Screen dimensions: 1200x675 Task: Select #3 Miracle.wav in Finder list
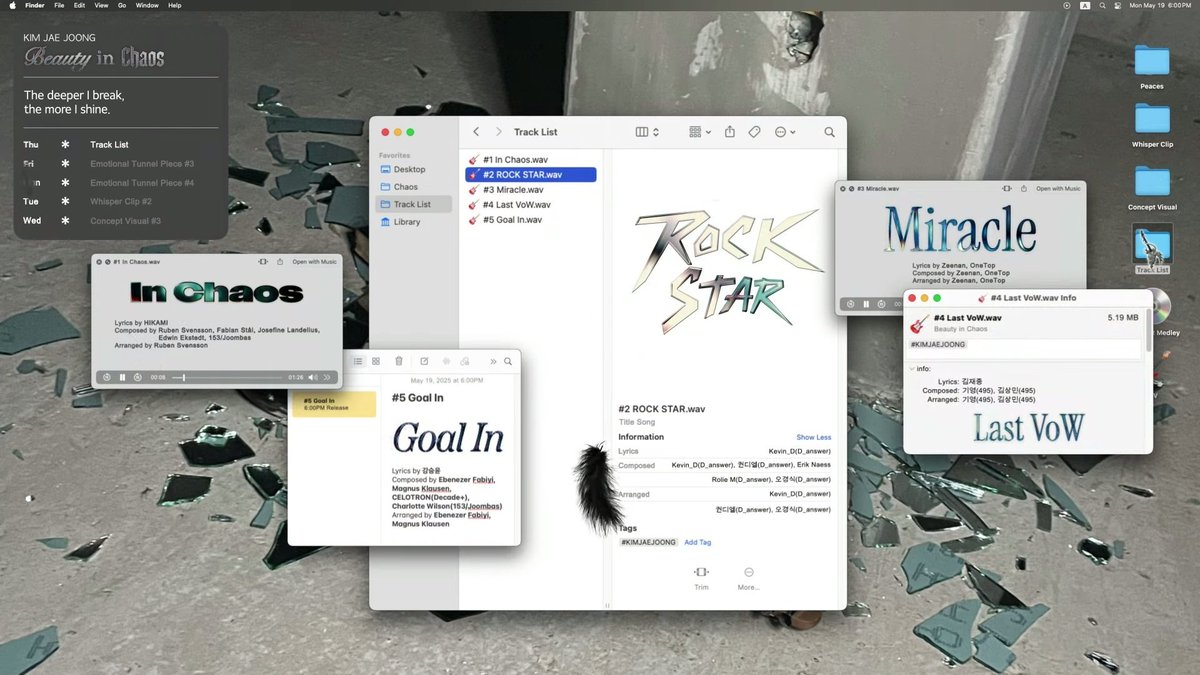click(531, 190)
